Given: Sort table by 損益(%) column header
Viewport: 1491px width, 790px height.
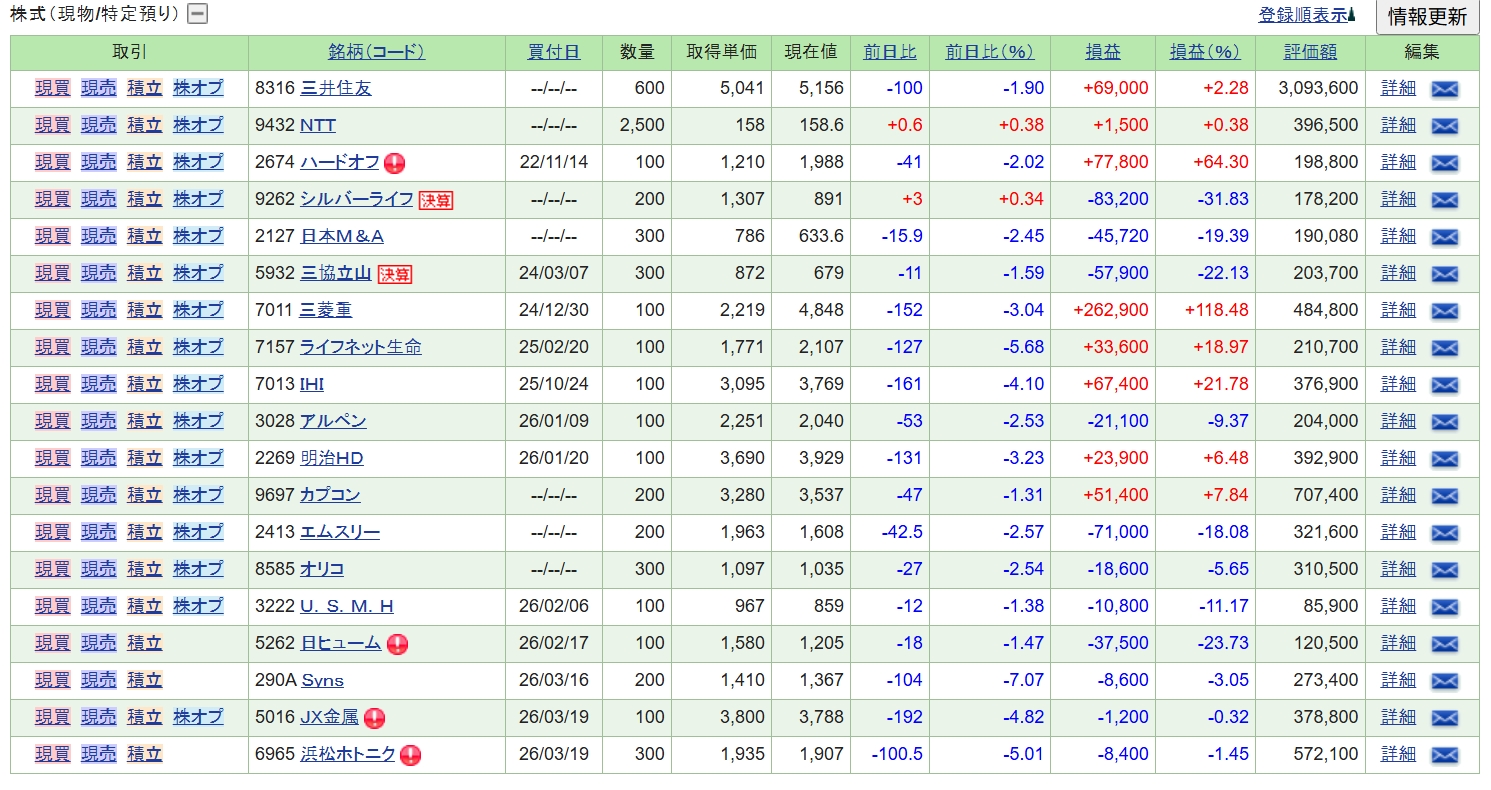Looking at the screenshot, I should (1204, 52).
